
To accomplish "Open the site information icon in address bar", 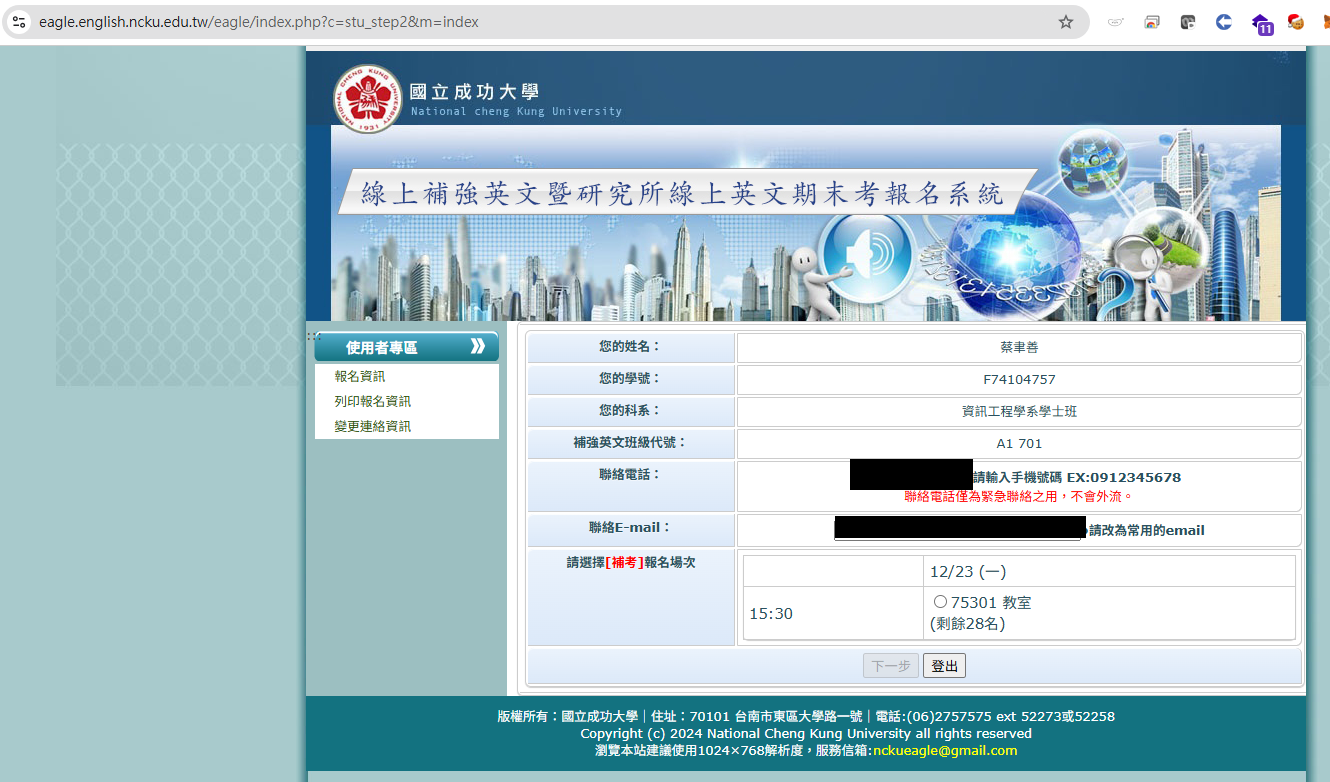I will coord(19,22).
